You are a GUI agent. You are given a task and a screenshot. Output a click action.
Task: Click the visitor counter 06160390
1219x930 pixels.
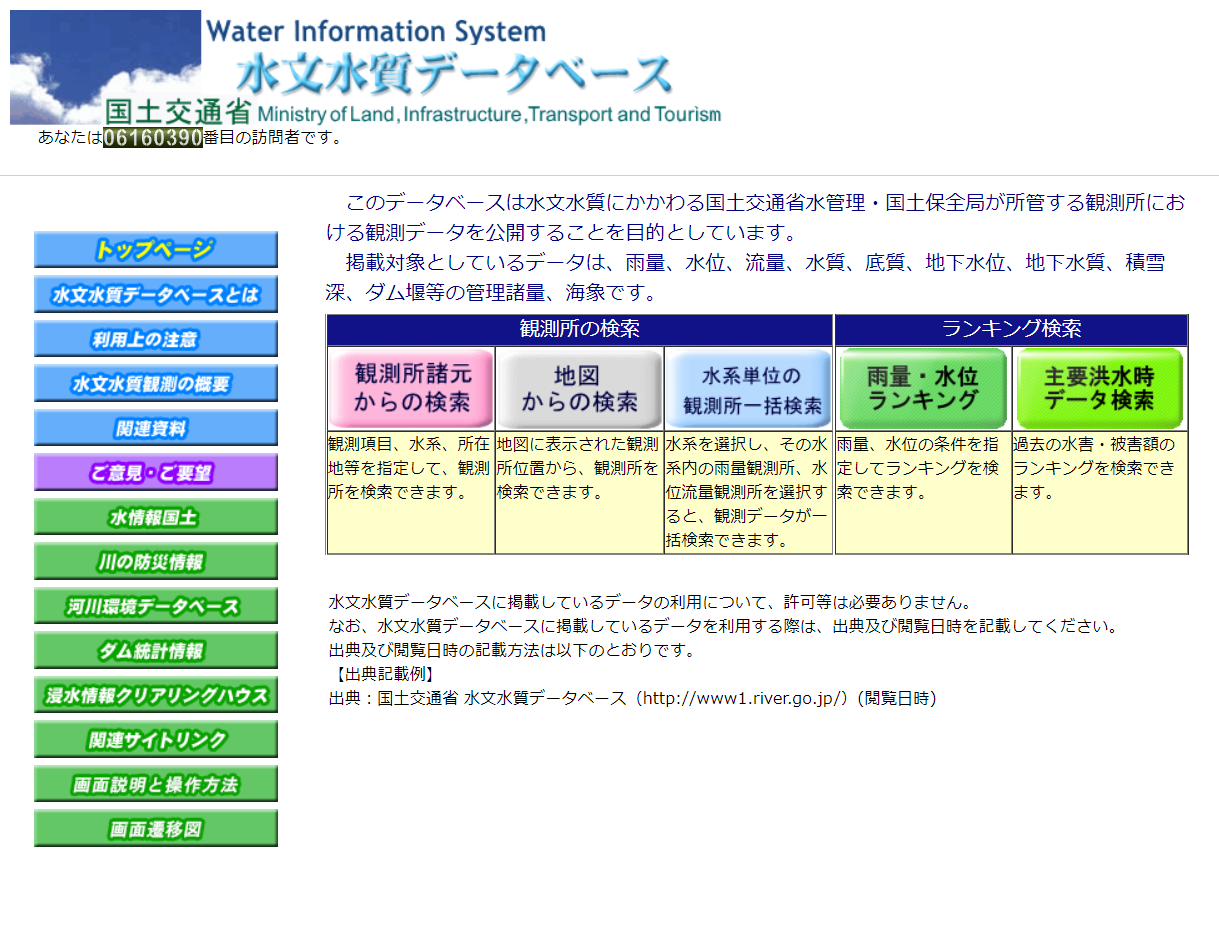pos(153,138)
